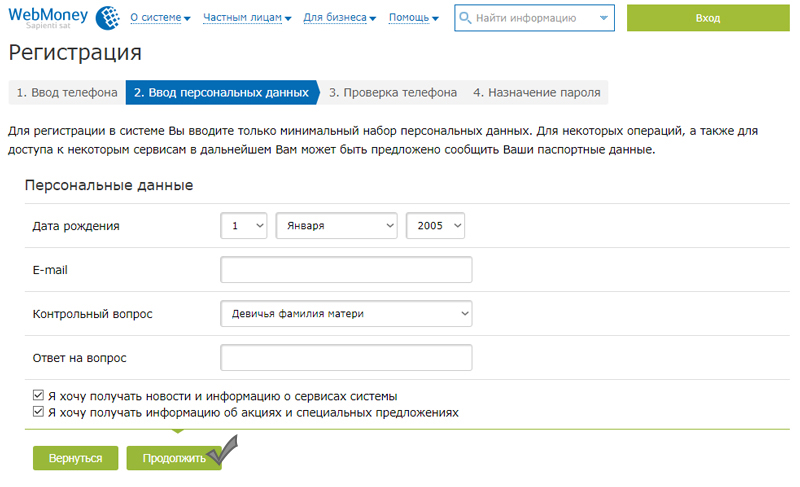Uncheck the system news subscription checkbox

pos(38,395)
